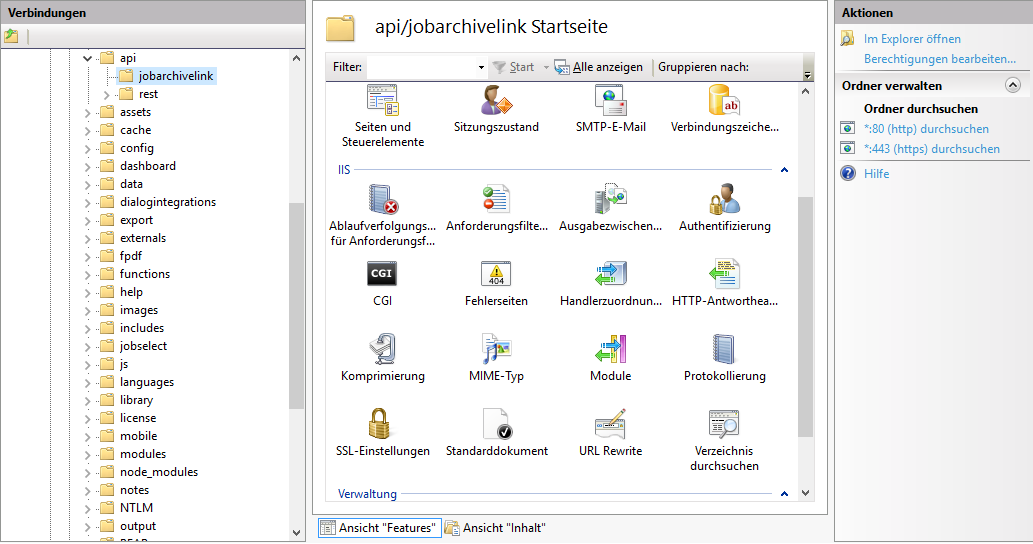Image resolution: width=1033 pixels, height=544 pixels.
Task: Select the dashboard folder in tree
Action: 147,166
